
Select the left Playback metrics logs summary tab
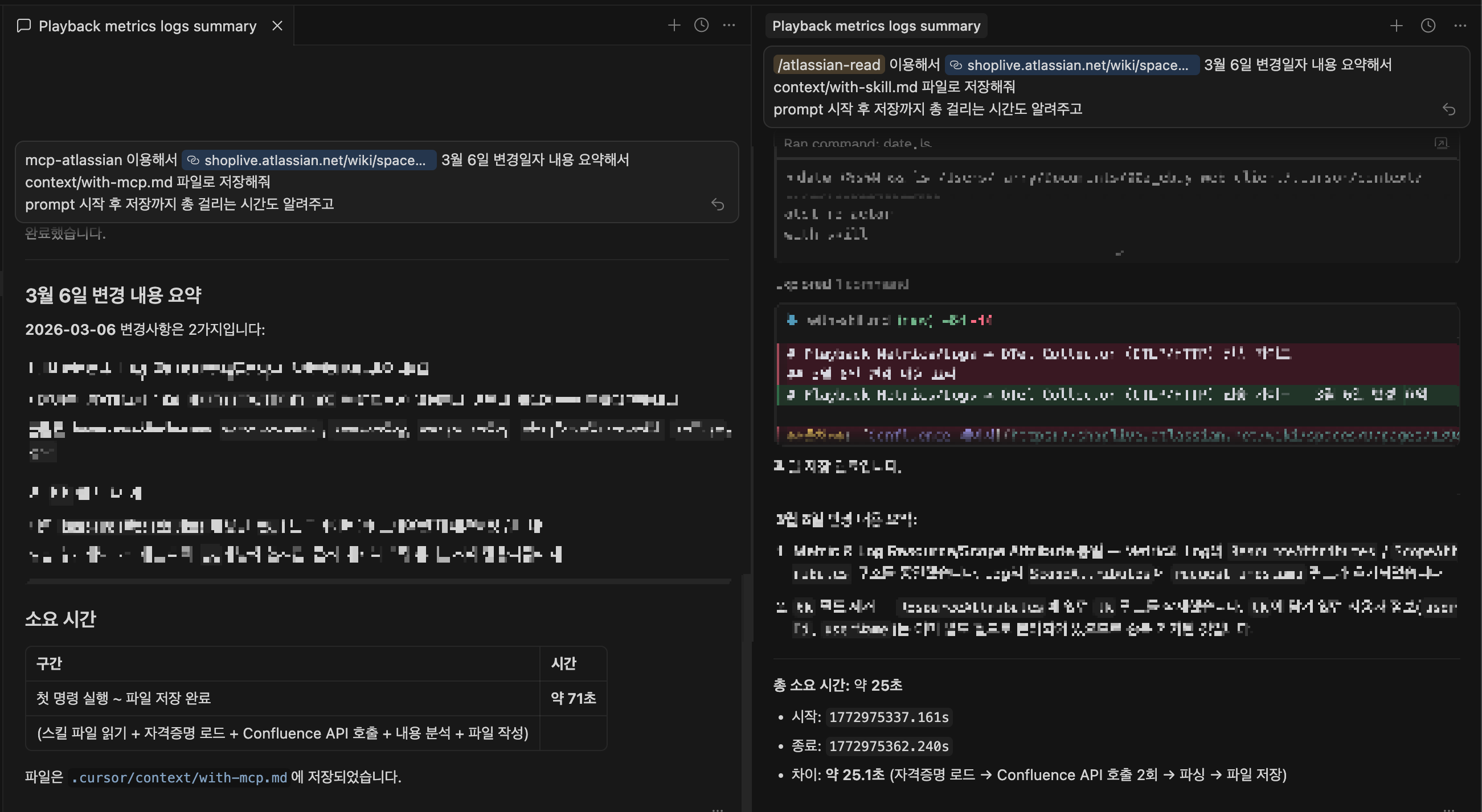click(x=148, y=26)
